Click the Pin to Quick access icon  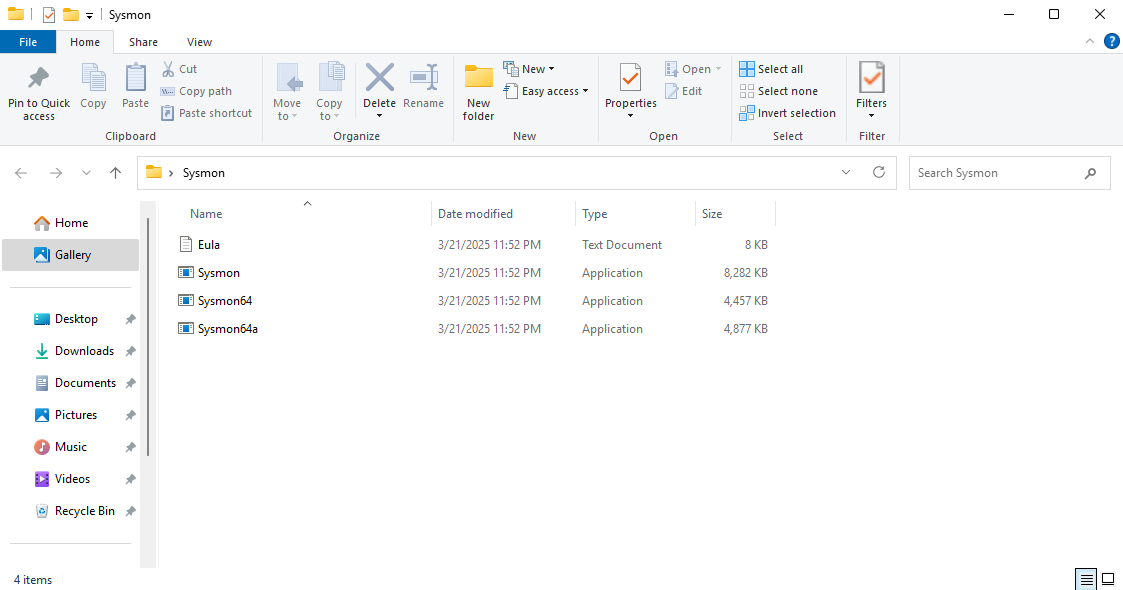point(39,79)
